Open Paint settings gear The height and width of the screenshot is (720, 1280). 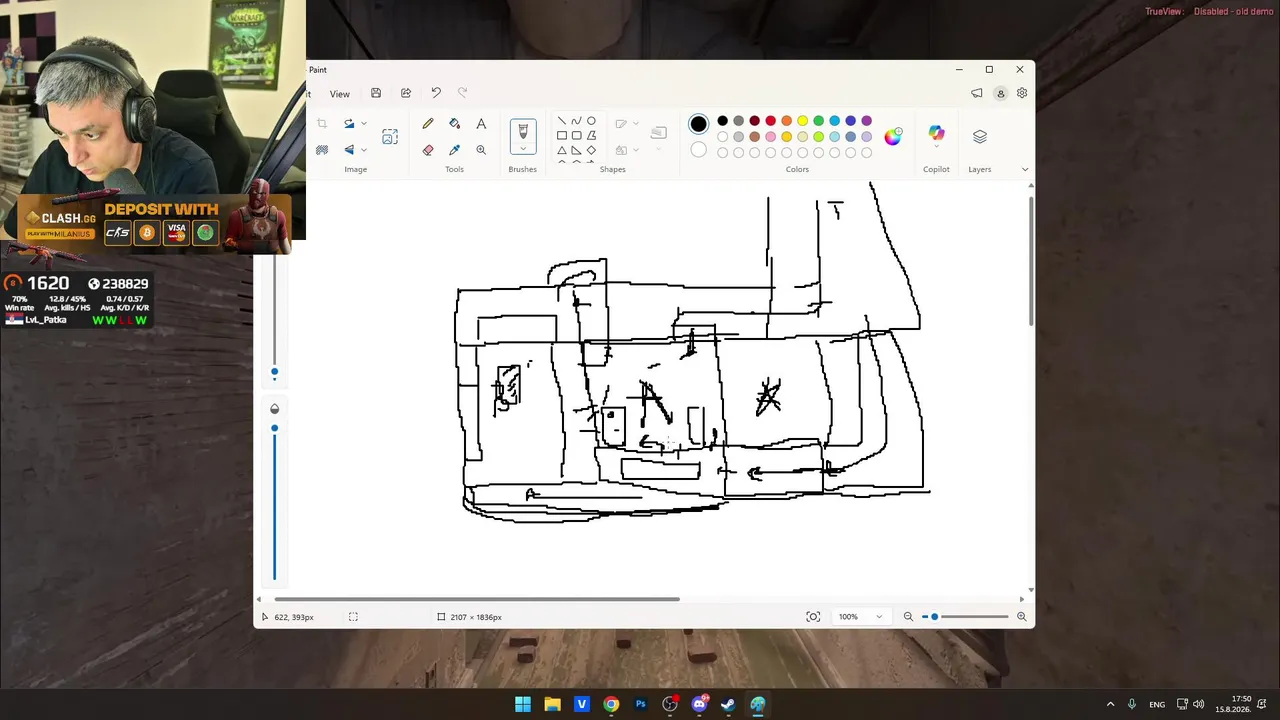[x=1022, y=93]
